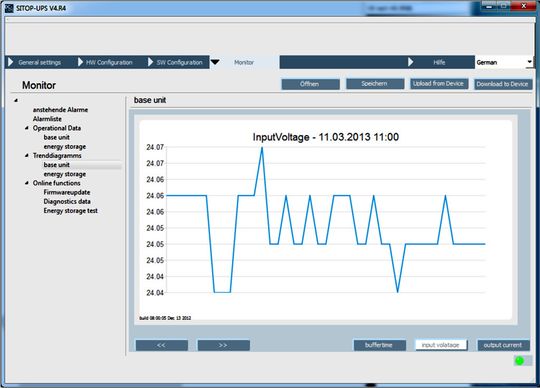Click the black down-arrow beside SW Configuration
Viewport: 540px width, 388px height.
215,62
